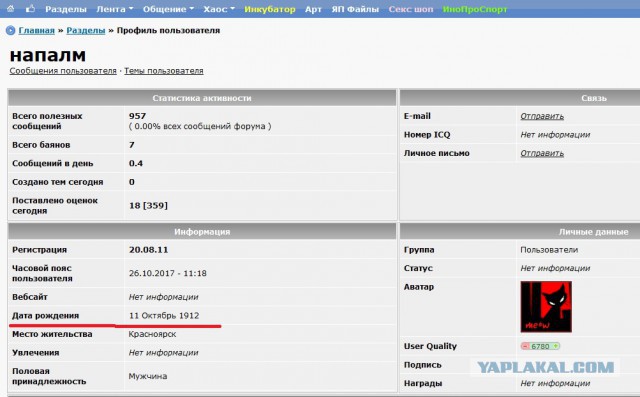Click the Профиль пользователя breadcrumb text

[x=168, y=31]
